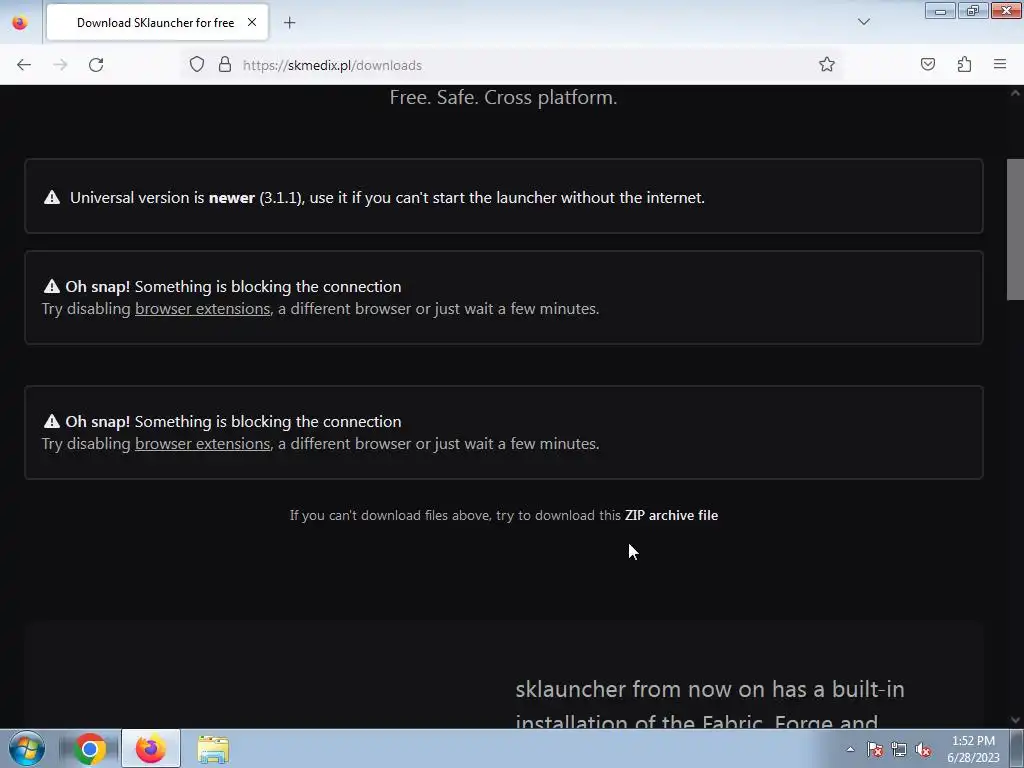Click the Firefox logo in title bar
The width and height of the screenshot is (1024, 768).
point(20,23)
